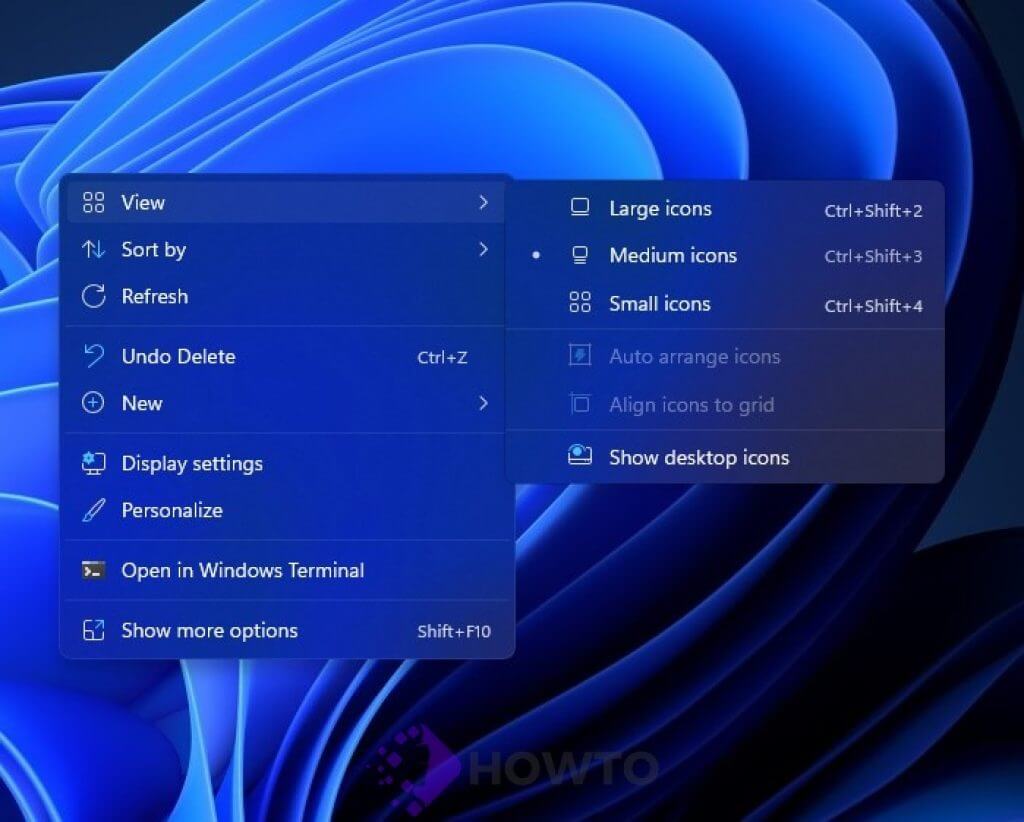The width and height of the screenshot is (1024, 822).
Task: Toggle Align icons to grid option
Action: pos(725,405)
